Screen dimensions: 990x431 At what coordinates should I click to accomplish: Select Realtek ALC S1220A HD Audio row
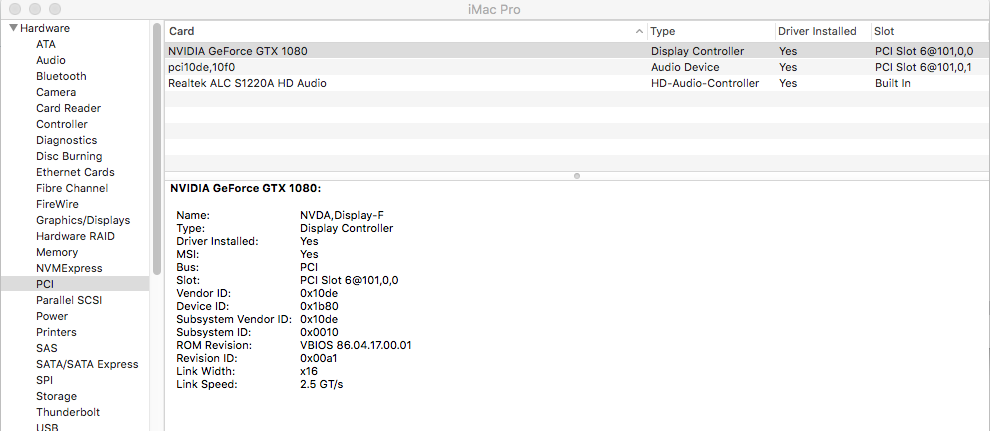577,83
